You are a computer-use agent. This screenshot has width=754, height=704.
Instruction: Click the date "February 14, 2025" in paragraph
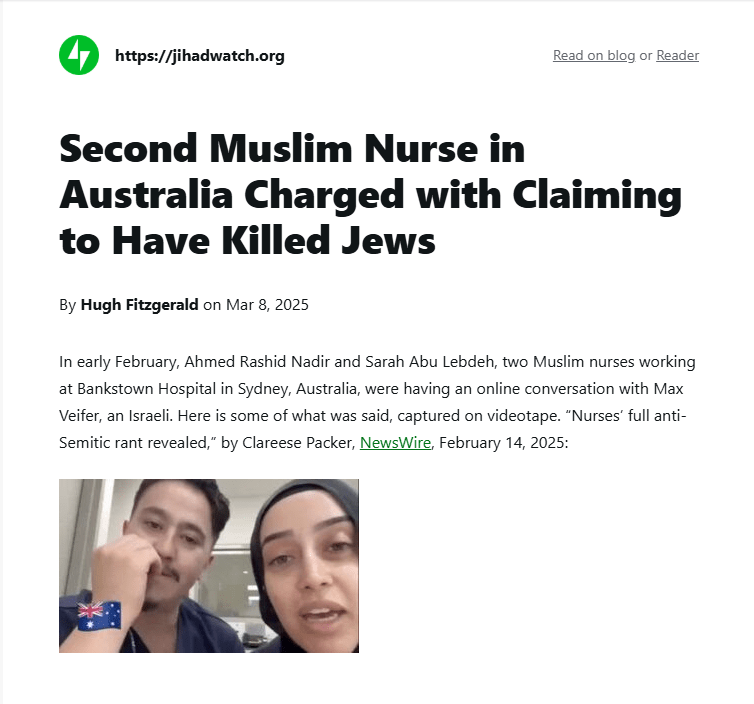(502, 443)
